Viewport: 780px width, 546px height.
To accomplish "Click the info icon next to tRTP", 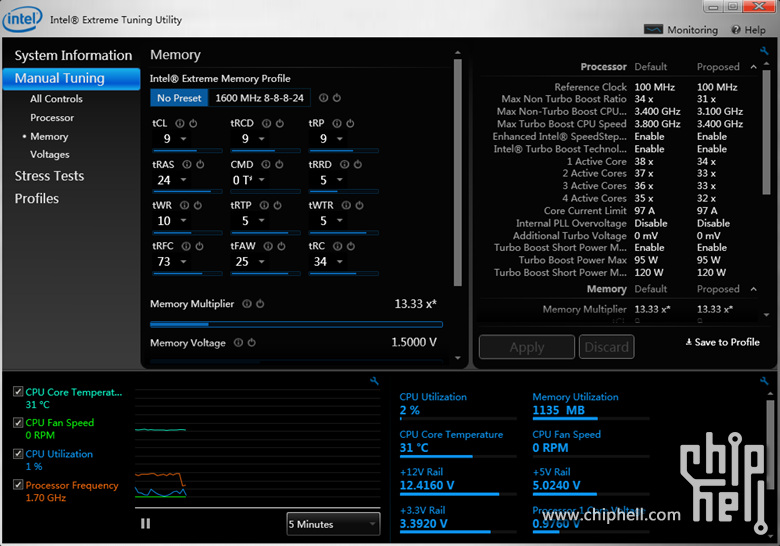I will [264, 205].
